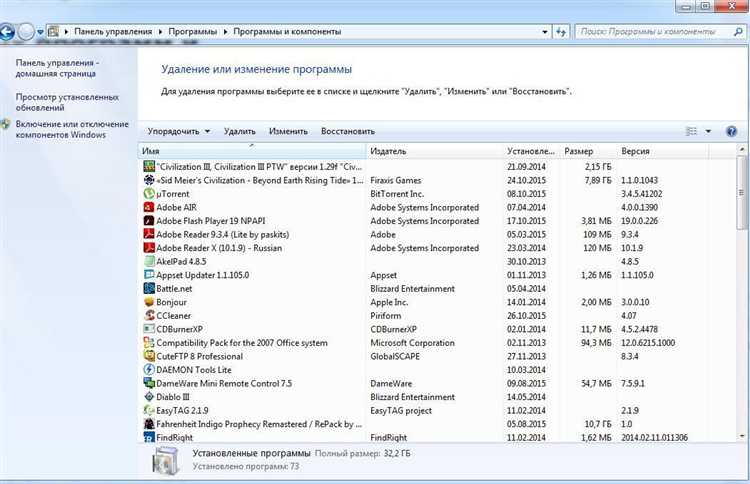Select the Battle.net row text
The height and width of the screenshot is (484, 750).
(174, 288)
